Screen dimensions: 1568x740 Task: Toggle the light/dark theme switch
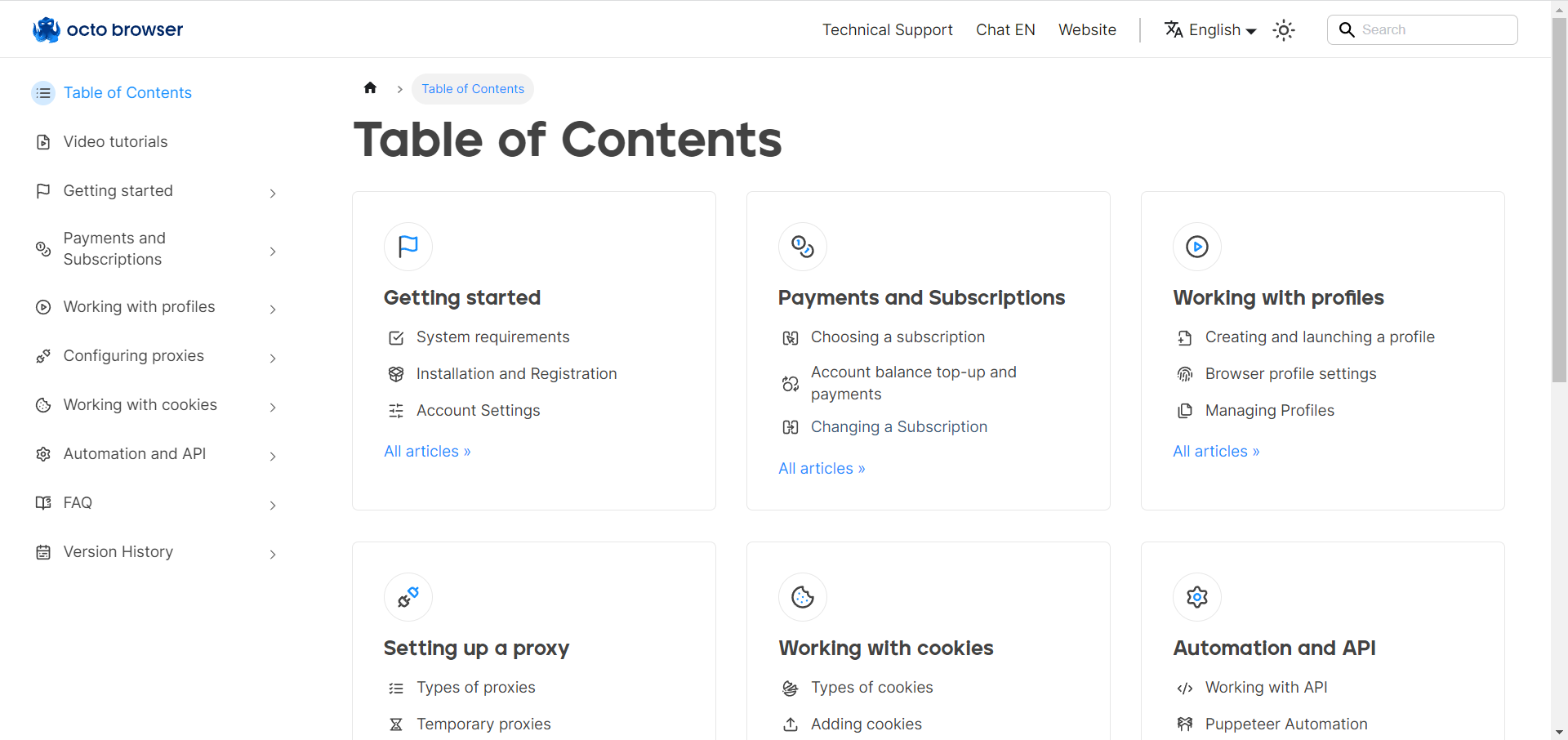1284,30
